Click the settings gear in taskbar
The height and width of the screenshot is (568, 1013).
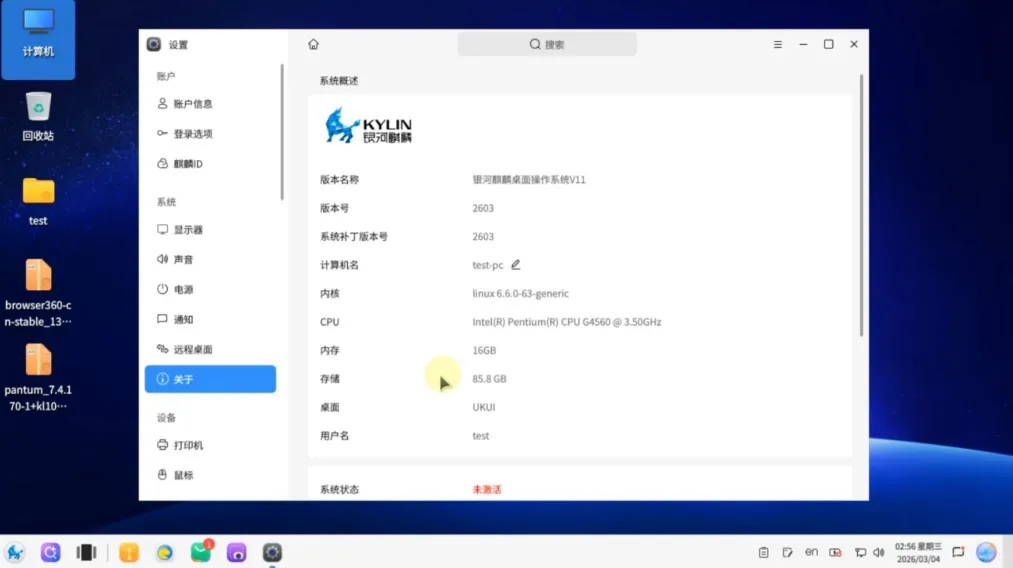point(272,552)
